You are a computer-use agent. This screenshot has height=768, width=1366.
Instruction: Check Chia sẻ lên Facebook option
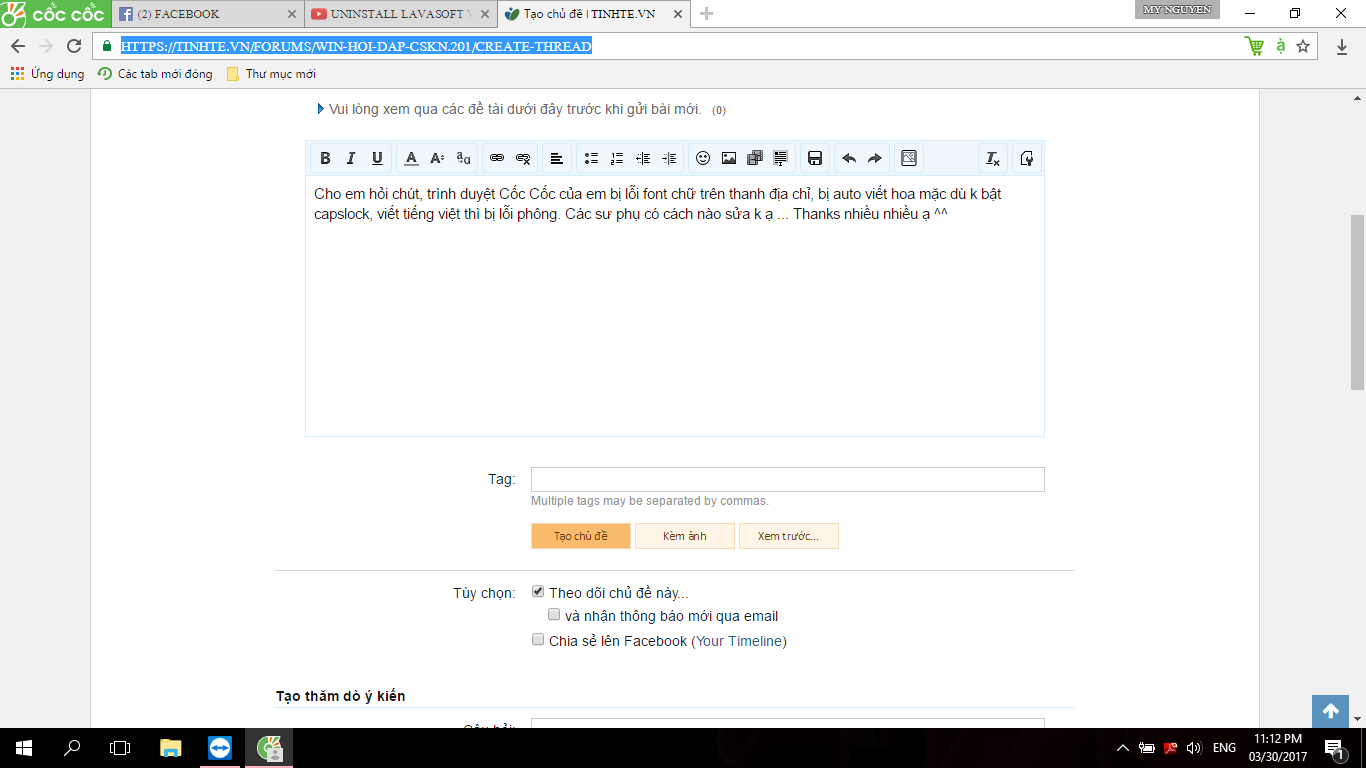pyautogui.click(x=538, y=640)
